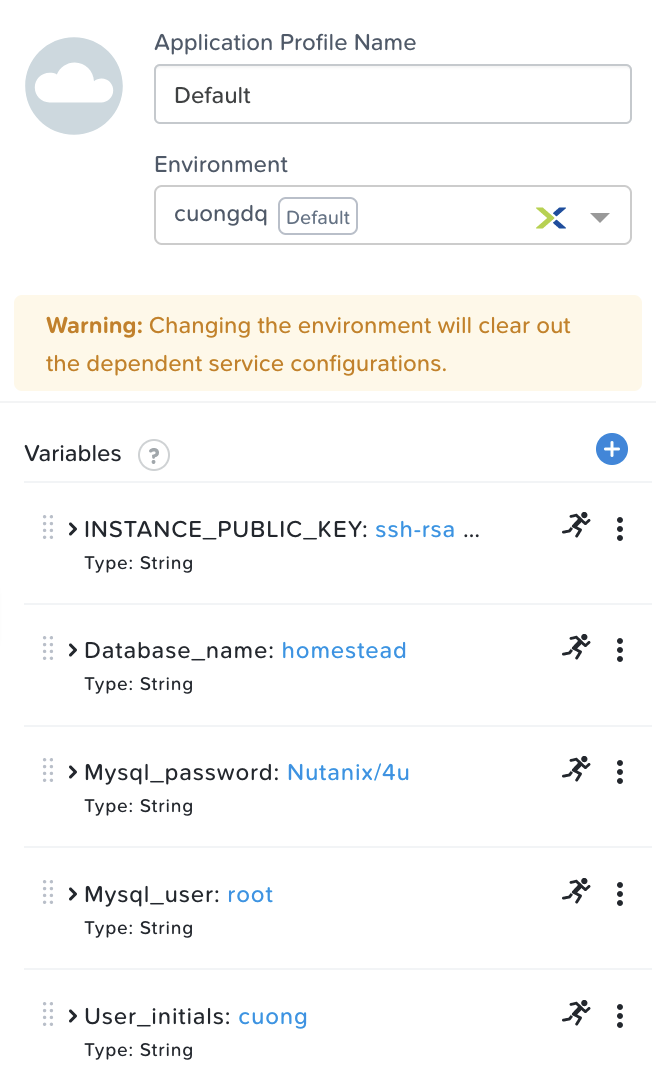This screenshot has width=656, height=1086.
Task: Open the Environment dropdown
Action: 599,217
